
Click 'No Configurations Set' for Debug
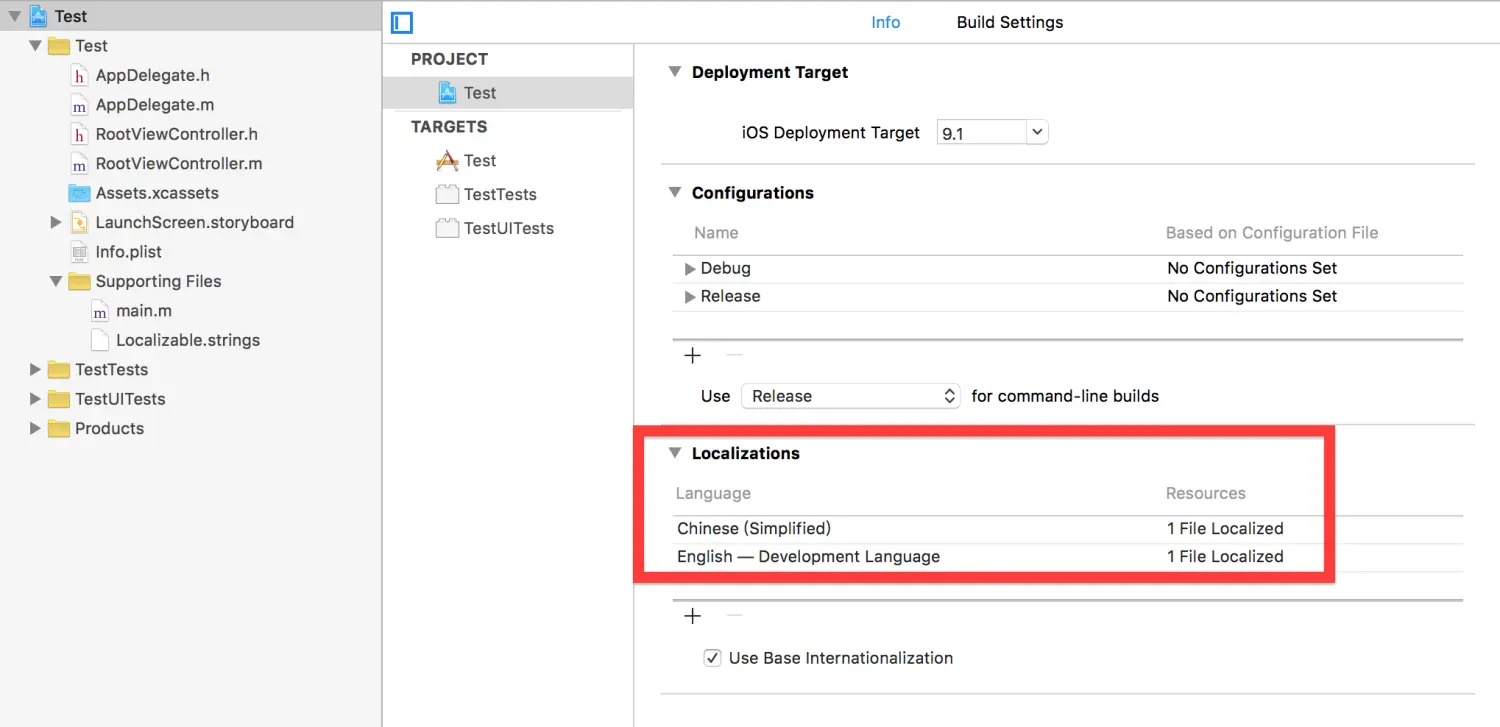[1252, 268]
